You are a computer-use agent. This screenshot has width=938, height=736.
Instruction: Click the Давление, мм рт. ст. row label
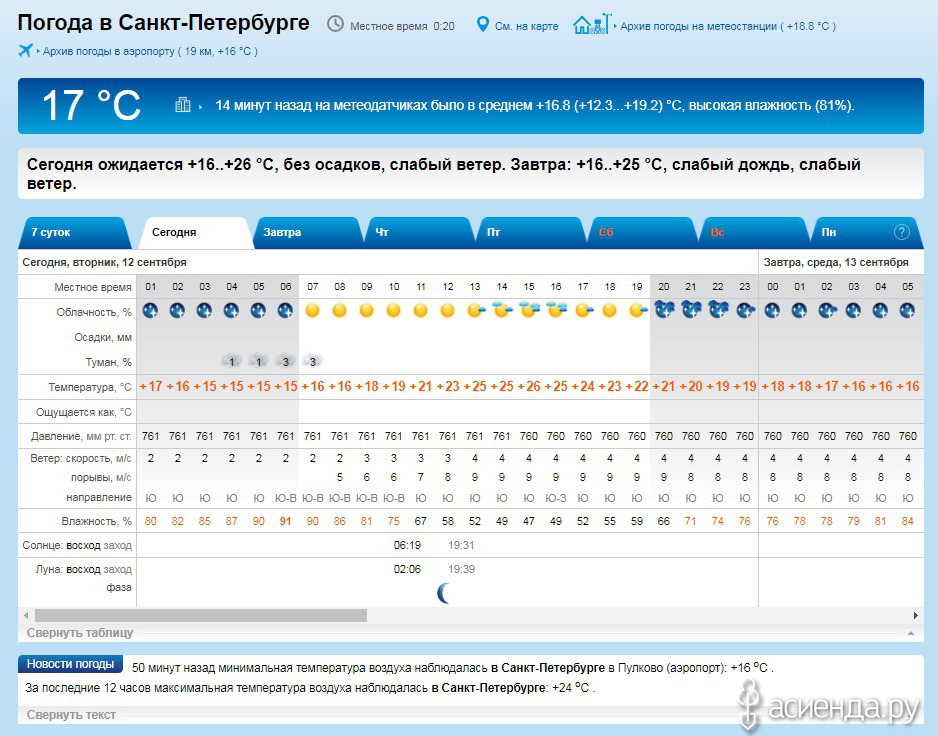pyautogui.click(x=81, y=436)
